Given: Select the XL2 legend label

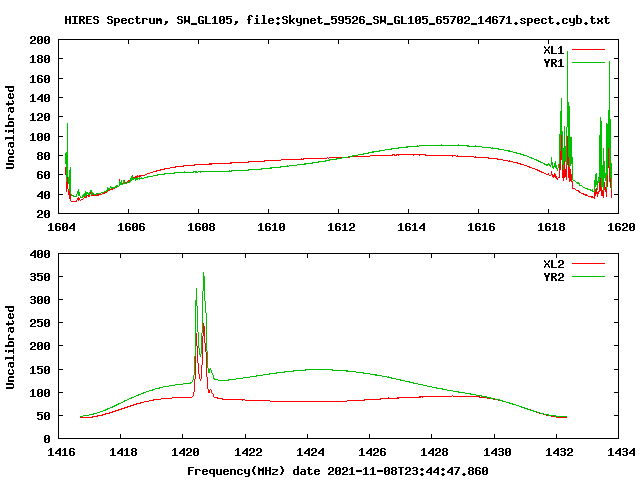Looking at the screenshot, I should (553, 264).
